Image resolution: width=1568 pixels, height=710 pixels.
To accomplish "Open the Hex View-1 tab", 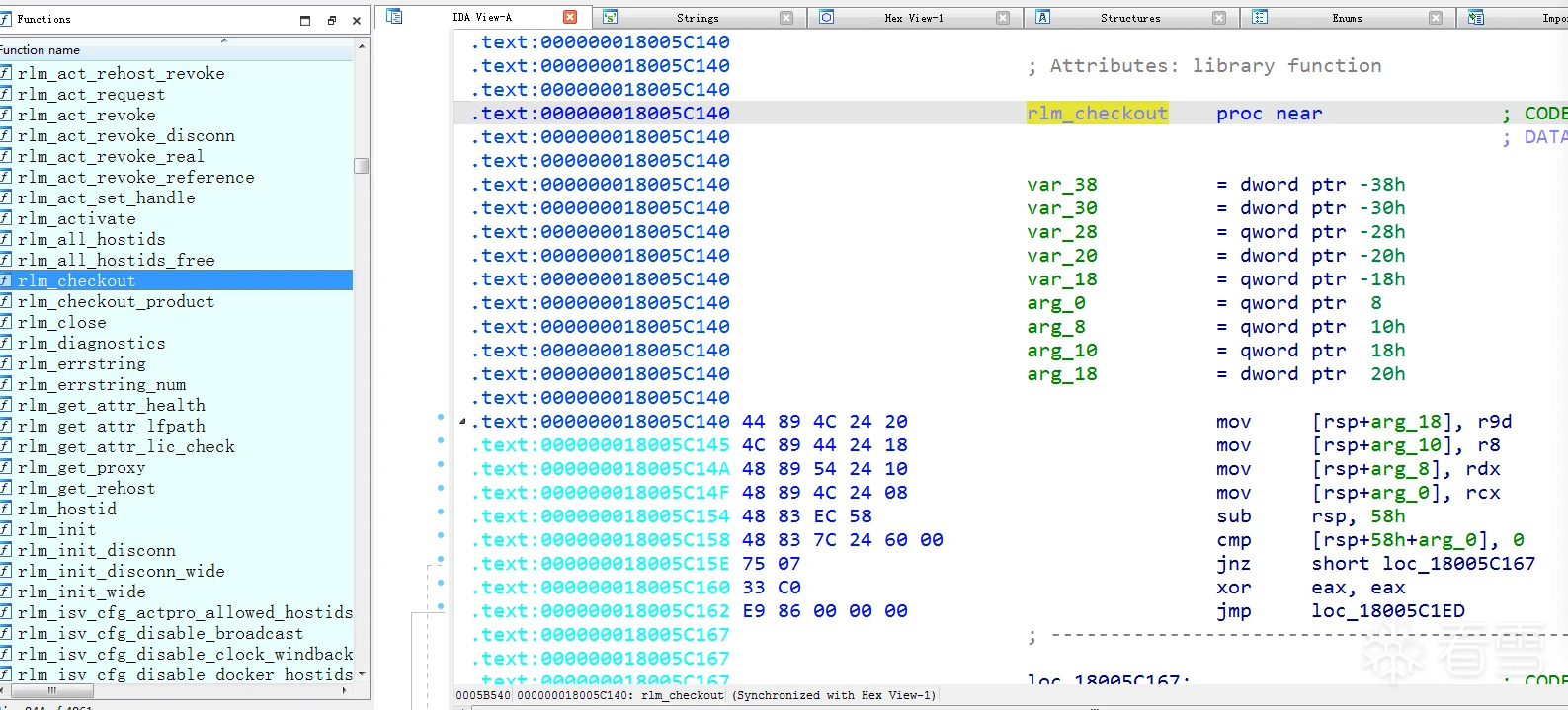I will pos(914,18).
